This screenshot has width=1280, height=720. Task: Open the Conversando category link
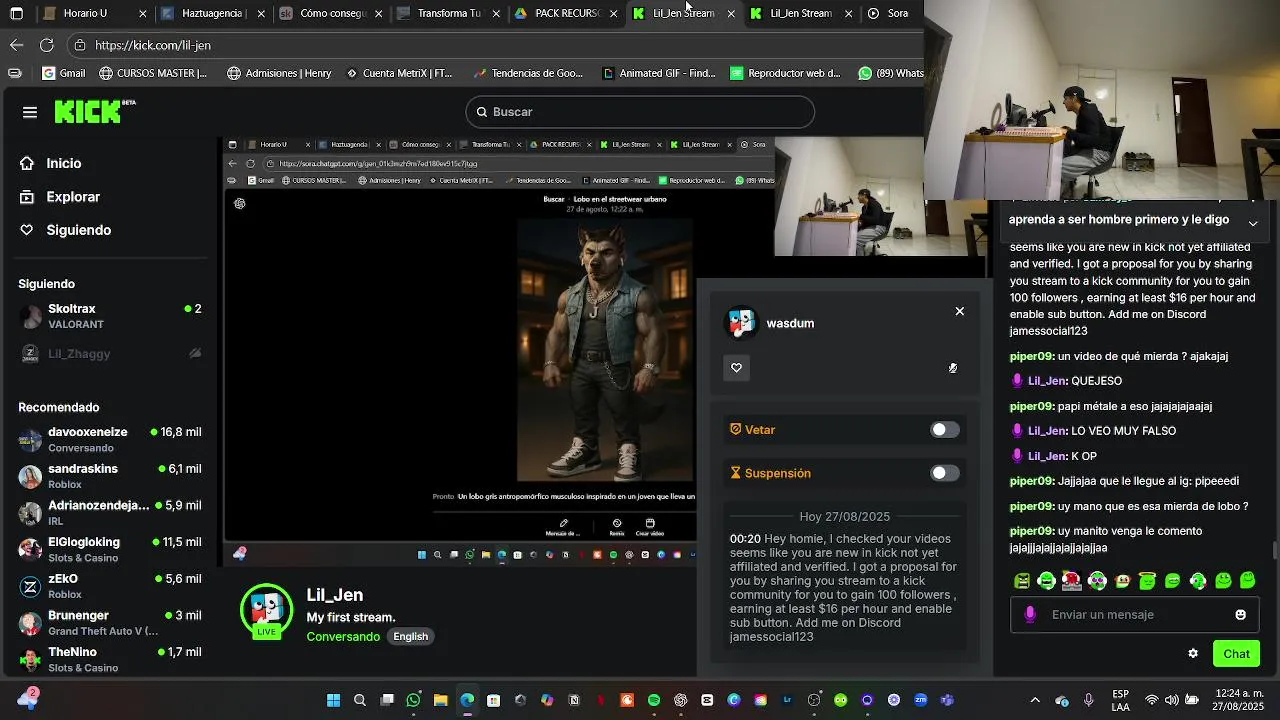tap(343, 637)
